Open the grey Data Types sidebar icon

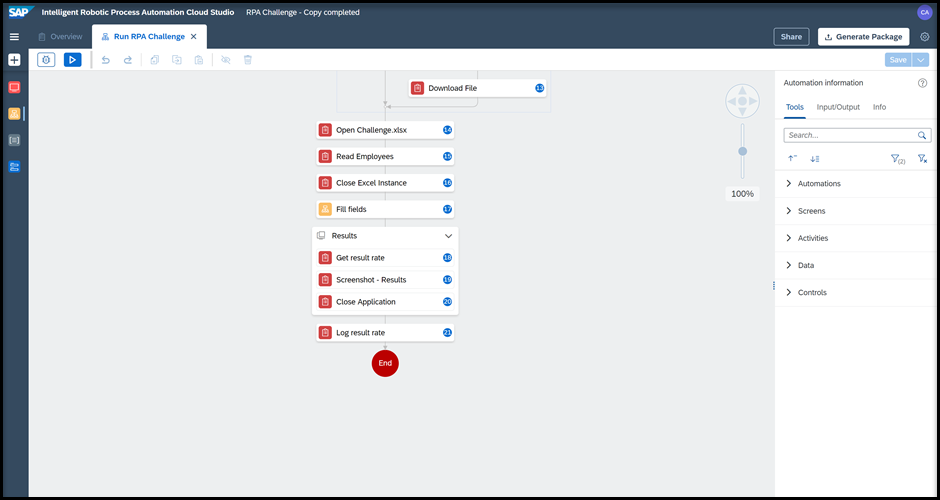point(14,140)
